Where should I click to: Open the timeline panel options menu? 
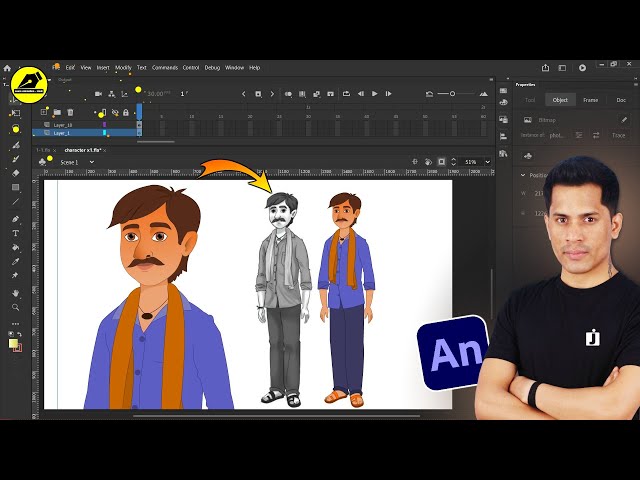[491, 80]
